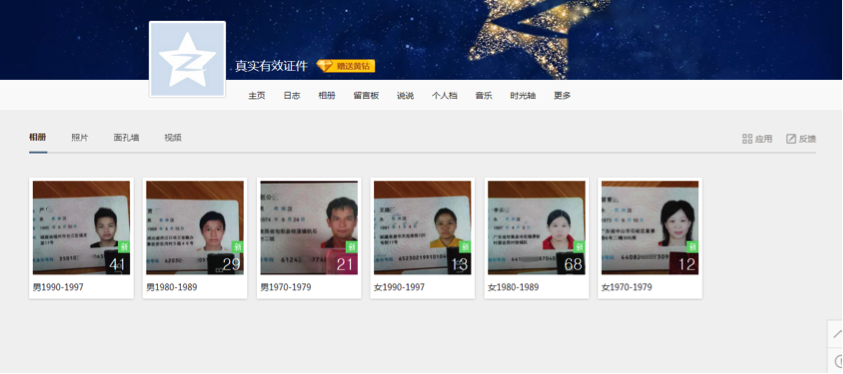Click the profile name 真实有效证件
Screen dimensions: 843x374
[272, 66]
